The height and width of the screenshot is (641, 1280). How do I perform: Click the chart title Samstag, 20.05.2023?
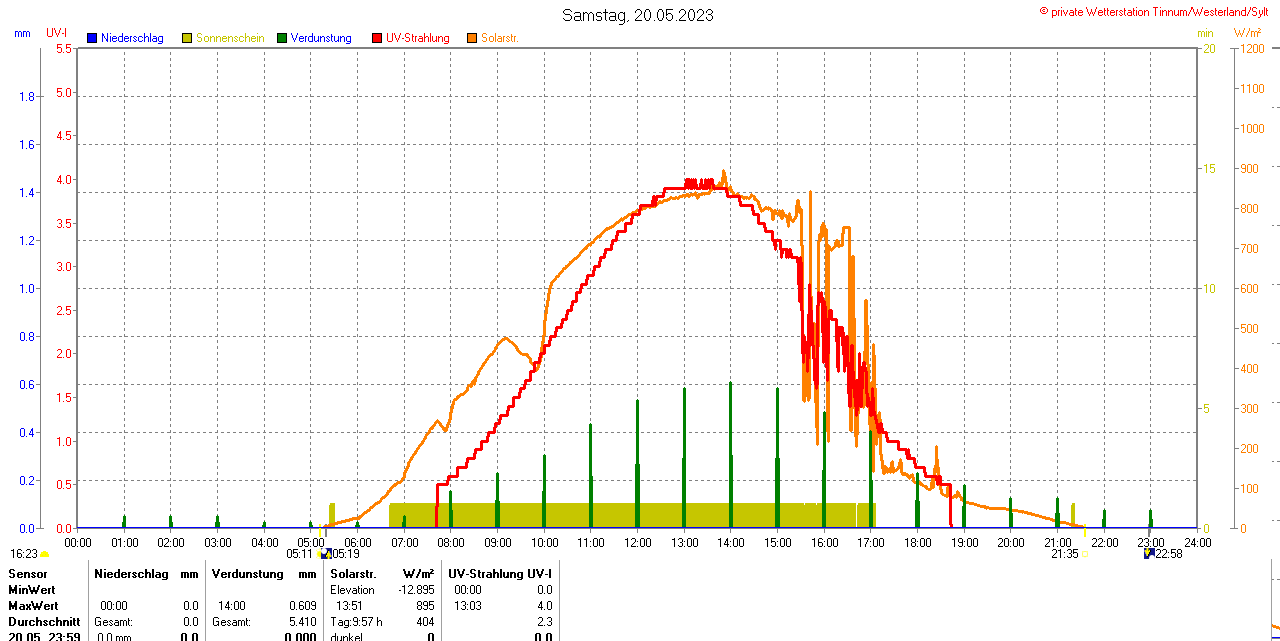(638, 15)
